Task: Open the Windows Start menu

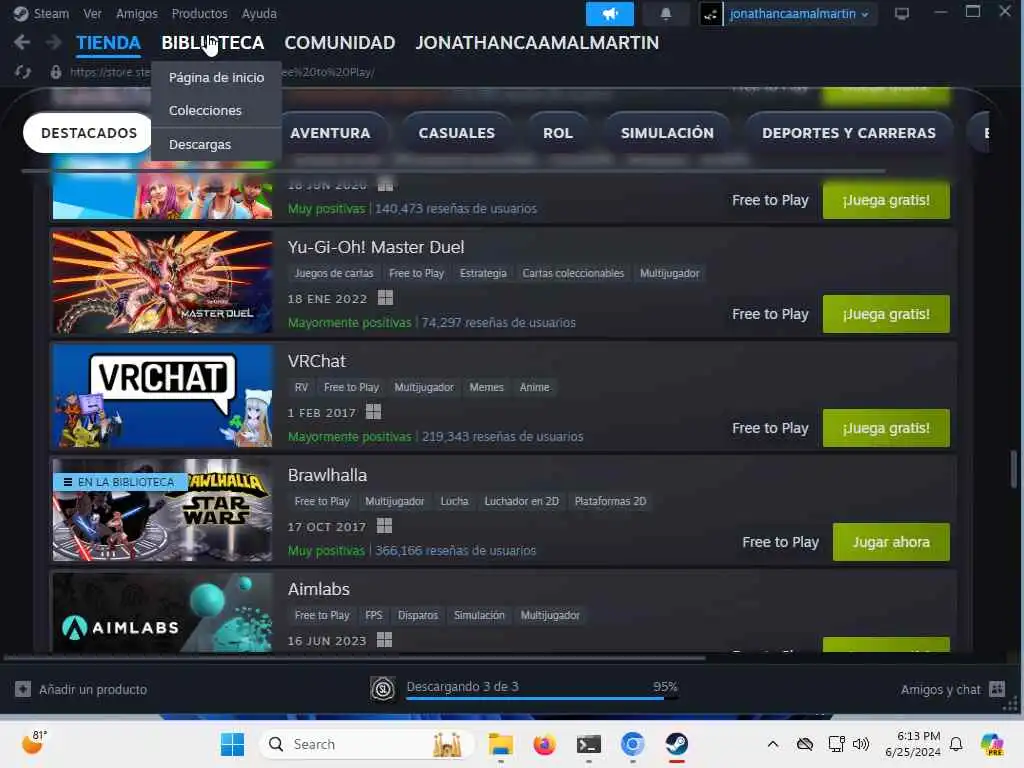Action: (x=232, y=744)
